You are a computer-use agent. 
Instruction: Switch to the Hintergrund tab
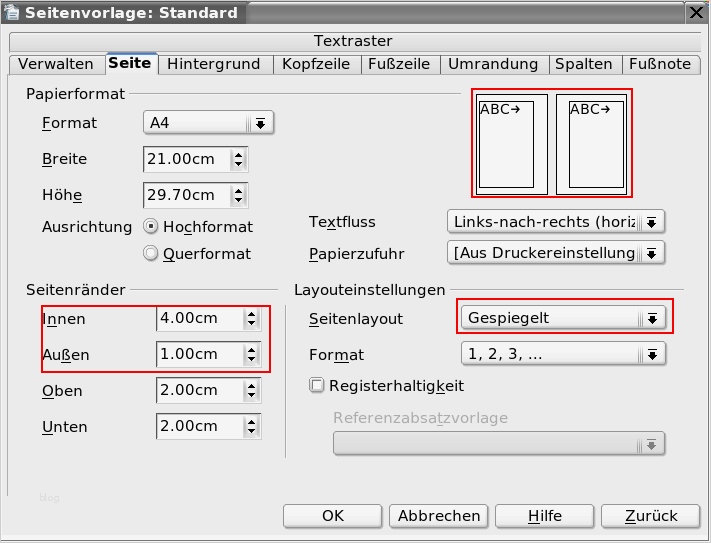coord(214,64)
